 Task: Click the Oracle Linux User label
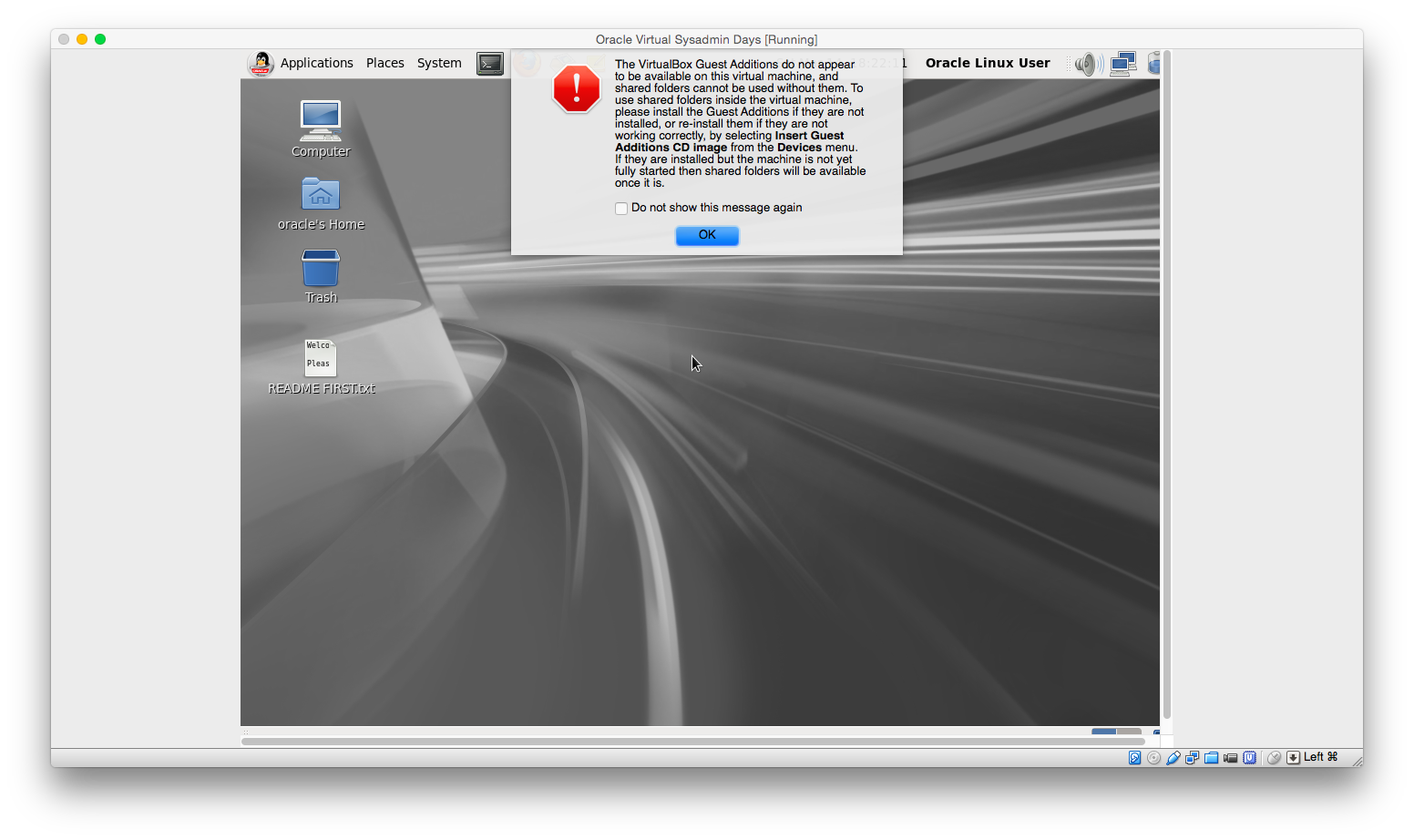tap(988, 63)
